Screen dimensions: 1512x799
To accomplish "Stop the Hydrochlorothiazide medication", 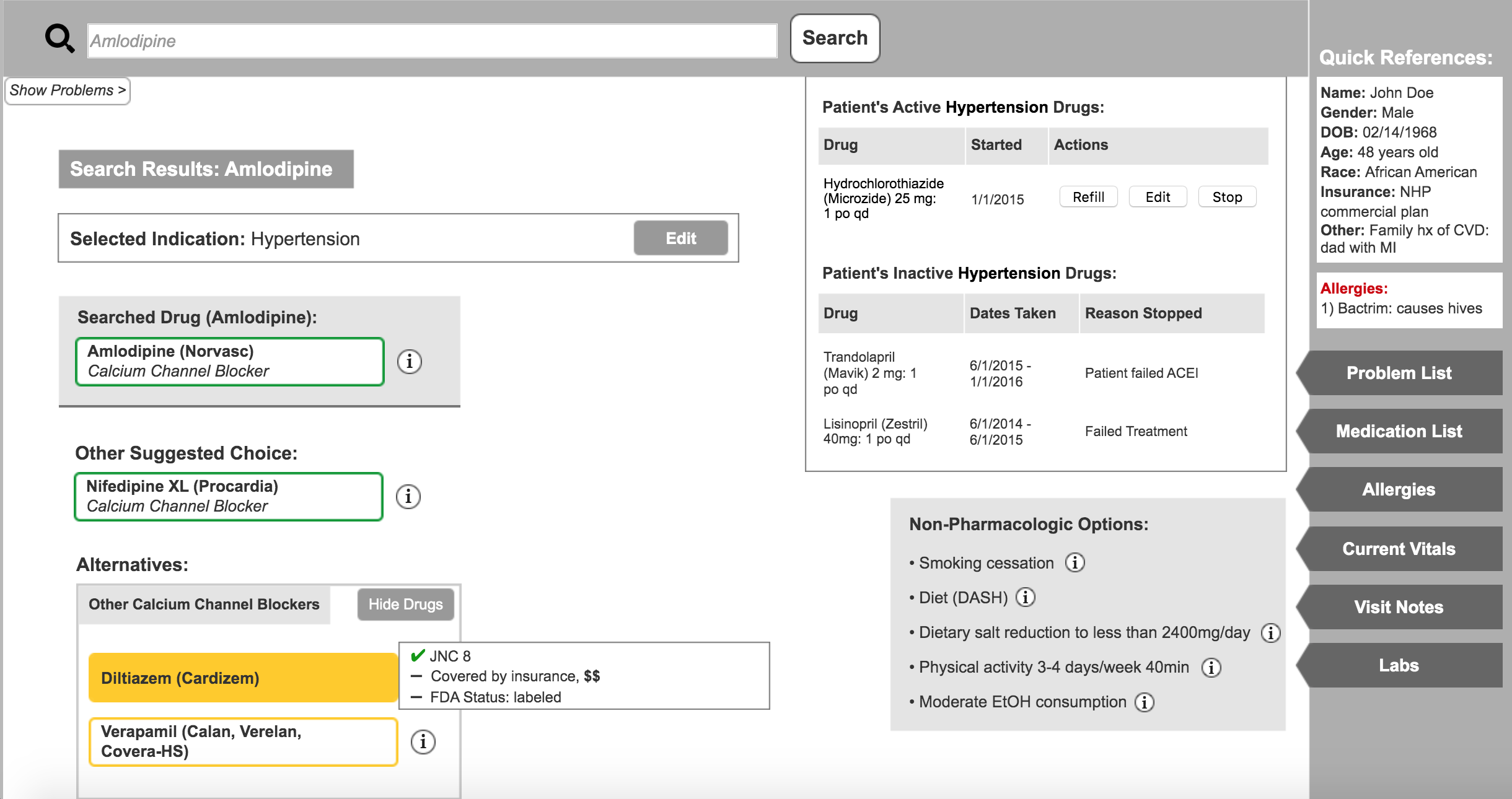I will 1226,196.
